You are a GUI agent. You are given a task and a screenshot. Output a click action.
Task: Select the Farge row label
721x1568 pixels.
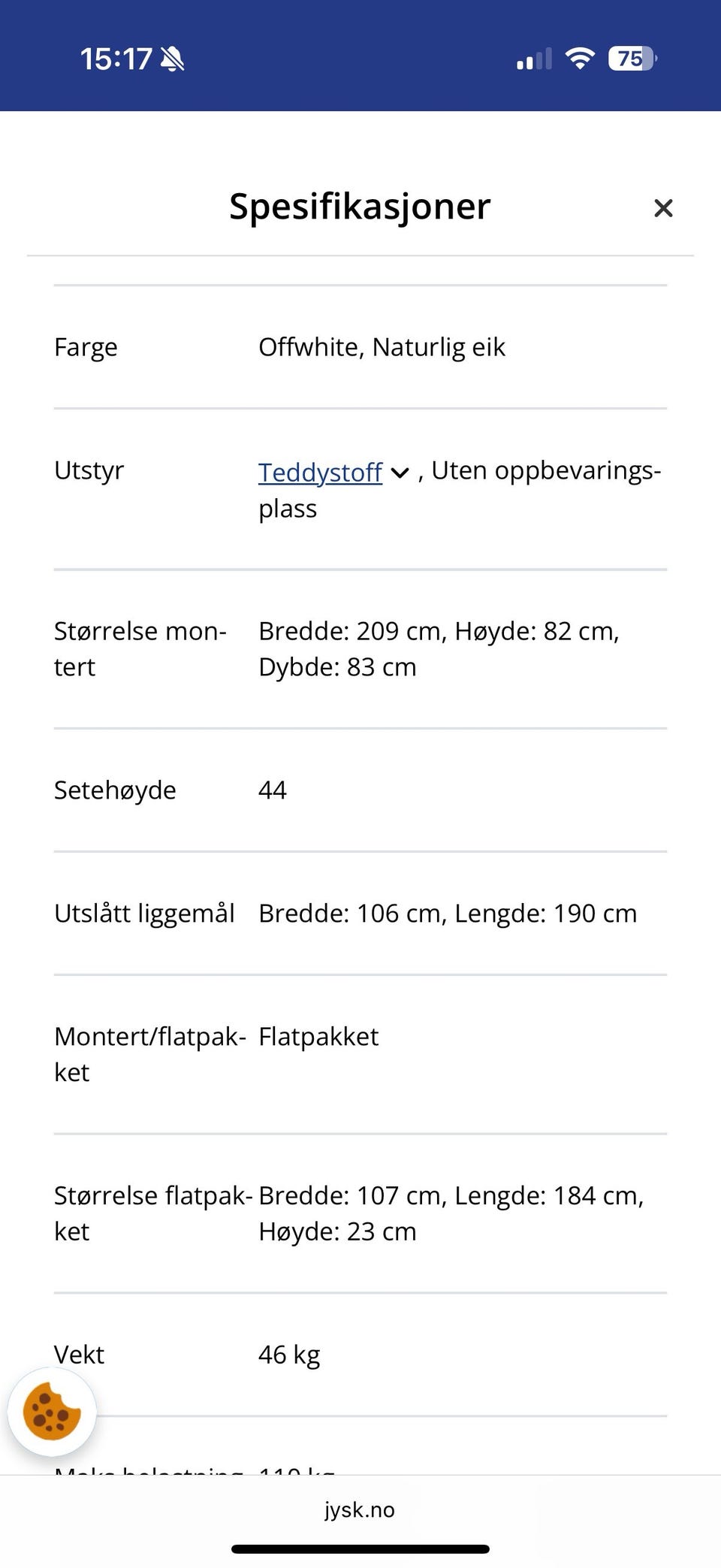click(x=86, y=347)
